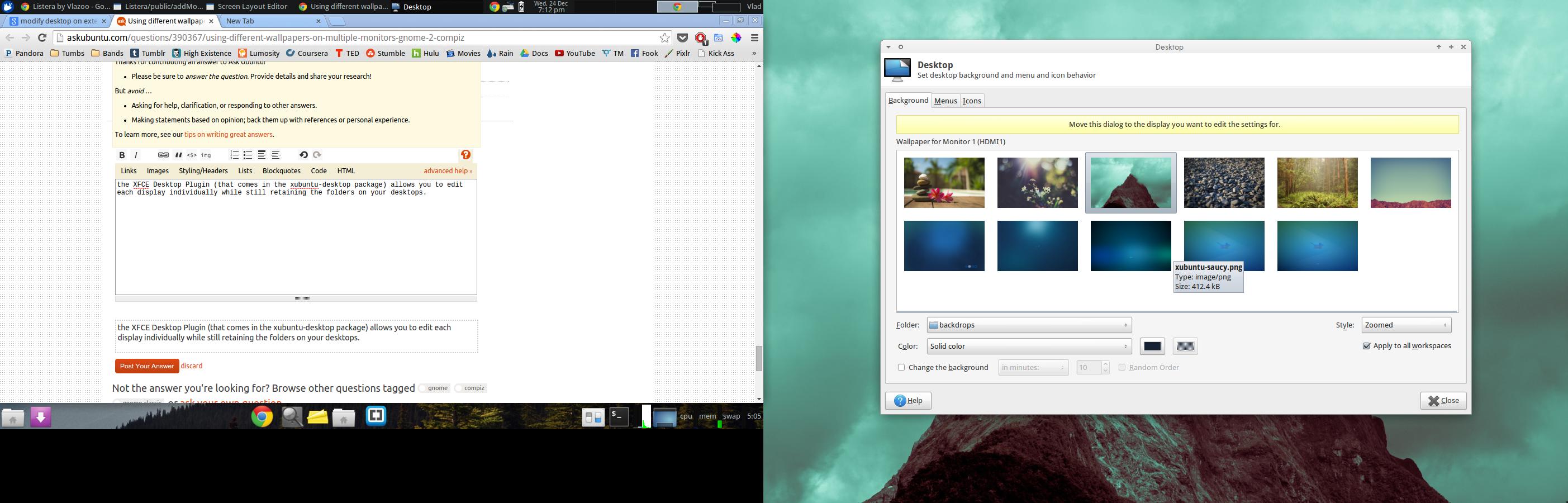Switch to the Icons tab
Image resolution: width=1568 pixels, height=503 pixels.
pyautogui.click(x=971, y=101)
